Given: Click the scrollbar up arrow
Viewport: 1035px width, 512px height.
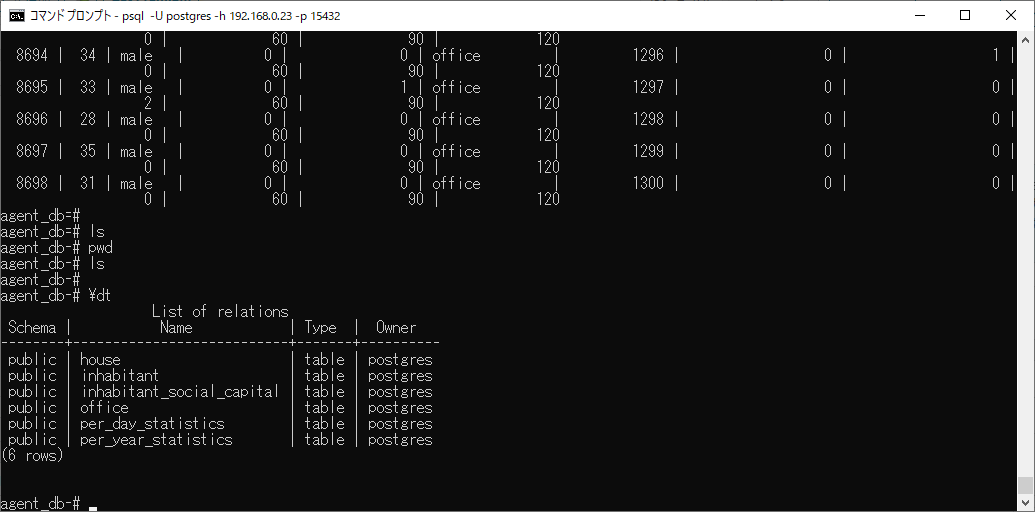Looking at the screenshot, I should click(1025, 38).
